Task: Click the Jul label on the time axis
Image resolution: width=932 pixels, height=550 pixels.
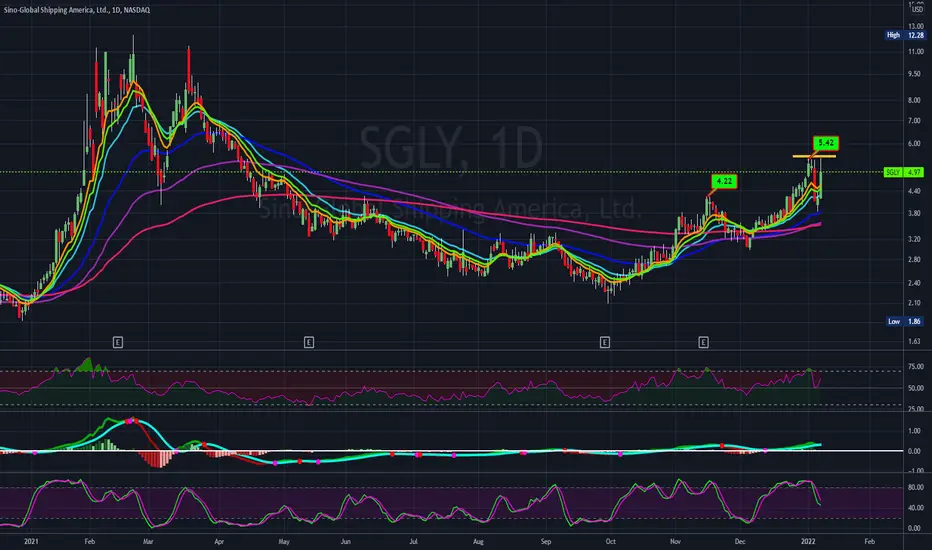Action: (x=413, y=542)
